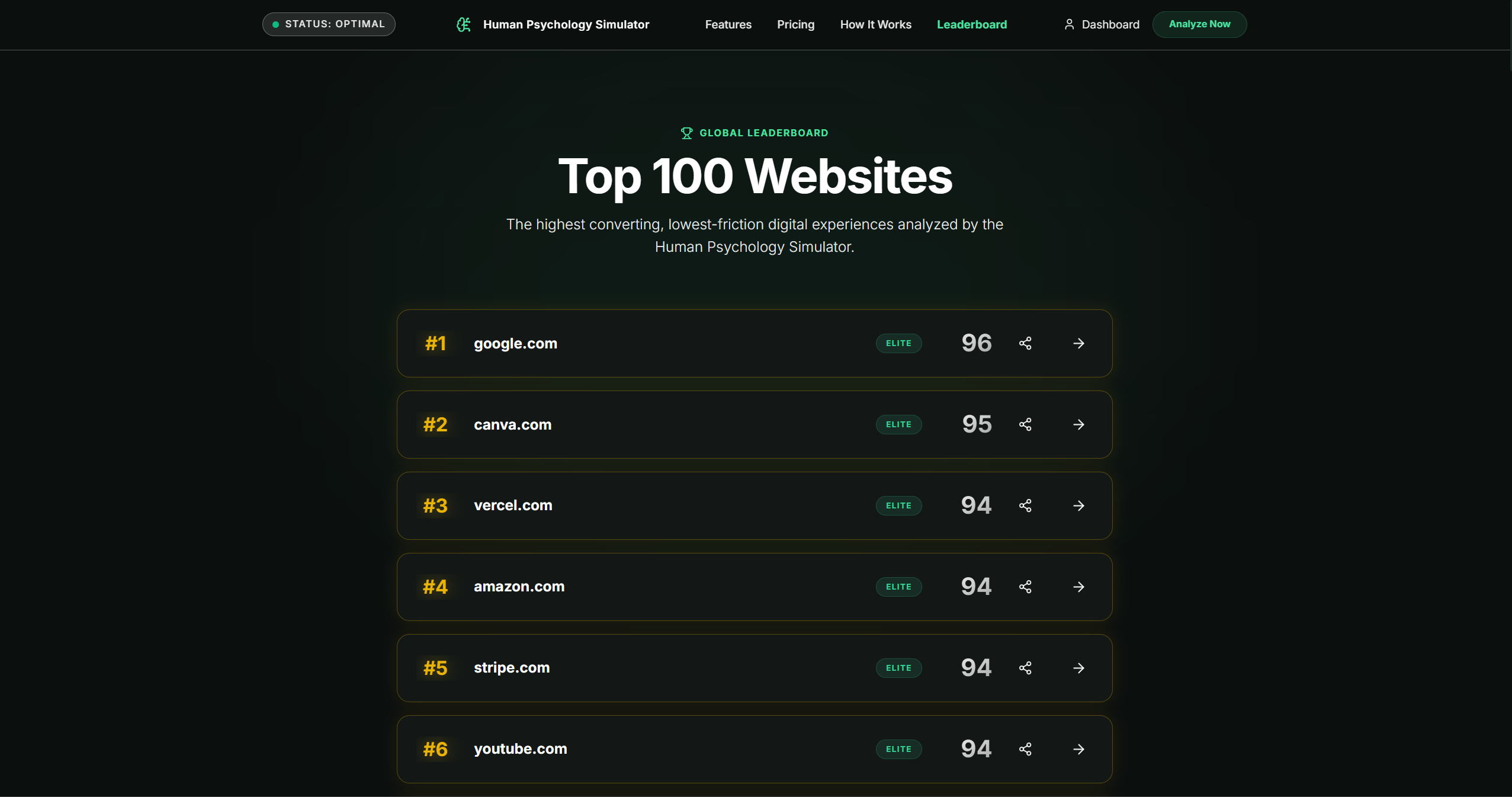Click the youtube.com domain name
Image resolution: width=1512 pixels, height=797 pixels.
point(520,749)
